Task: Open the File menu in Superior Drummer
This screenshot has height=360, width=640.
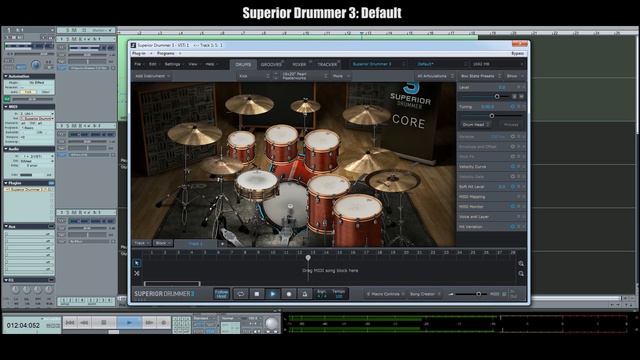Action: (x=139, y=64)
